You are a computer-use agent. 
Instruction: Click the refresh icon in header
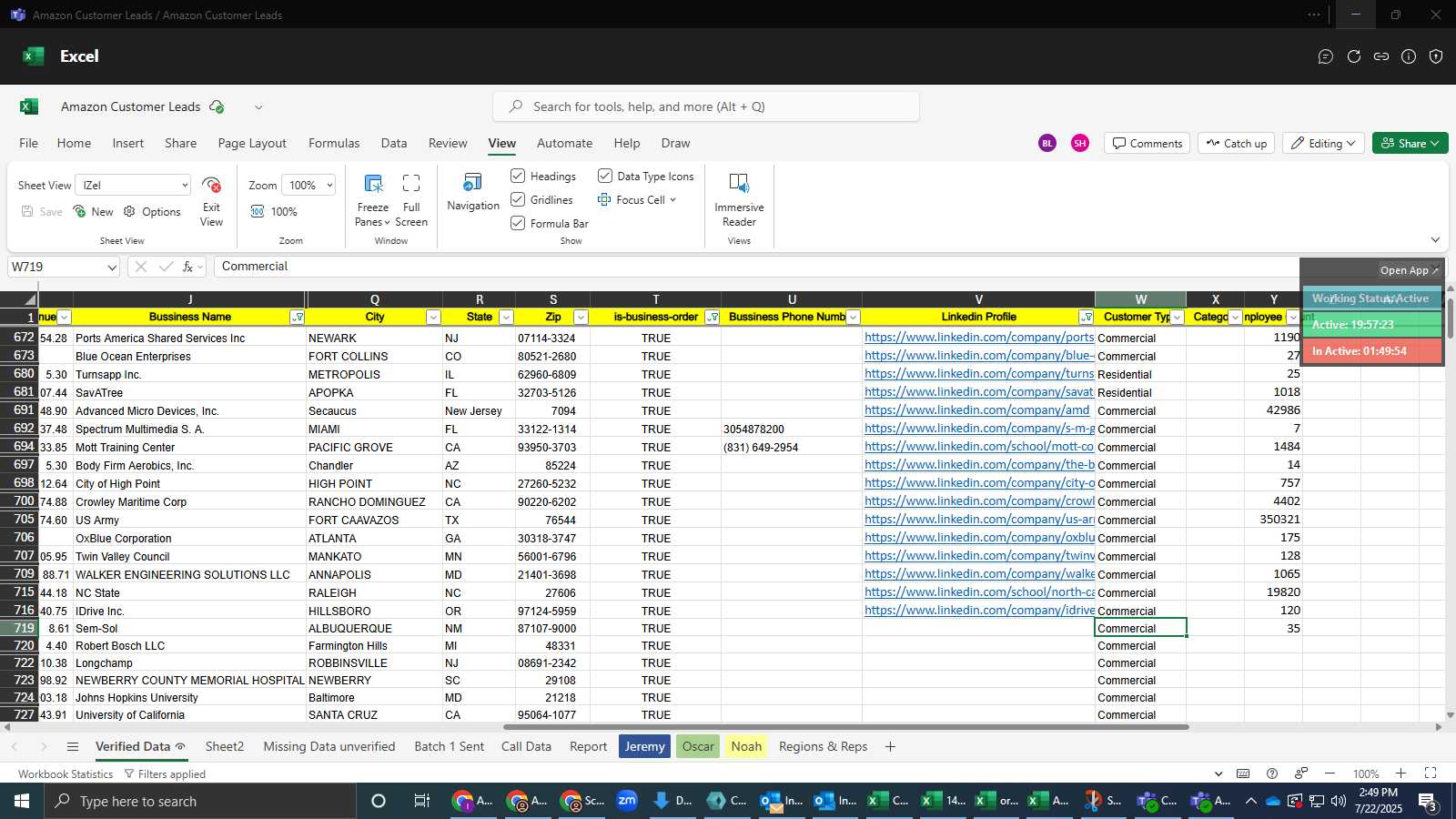(1354, 56)
